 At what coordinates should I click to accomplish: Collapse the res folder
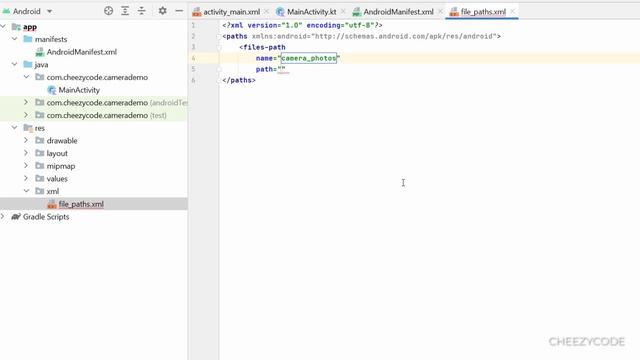(15, 127)
